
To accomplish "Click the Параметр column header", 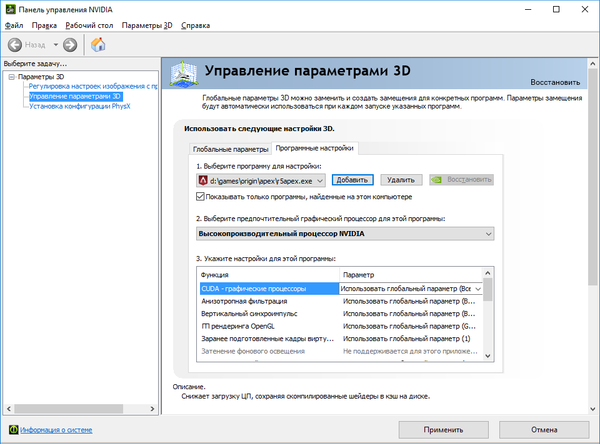I will point(411,275).
